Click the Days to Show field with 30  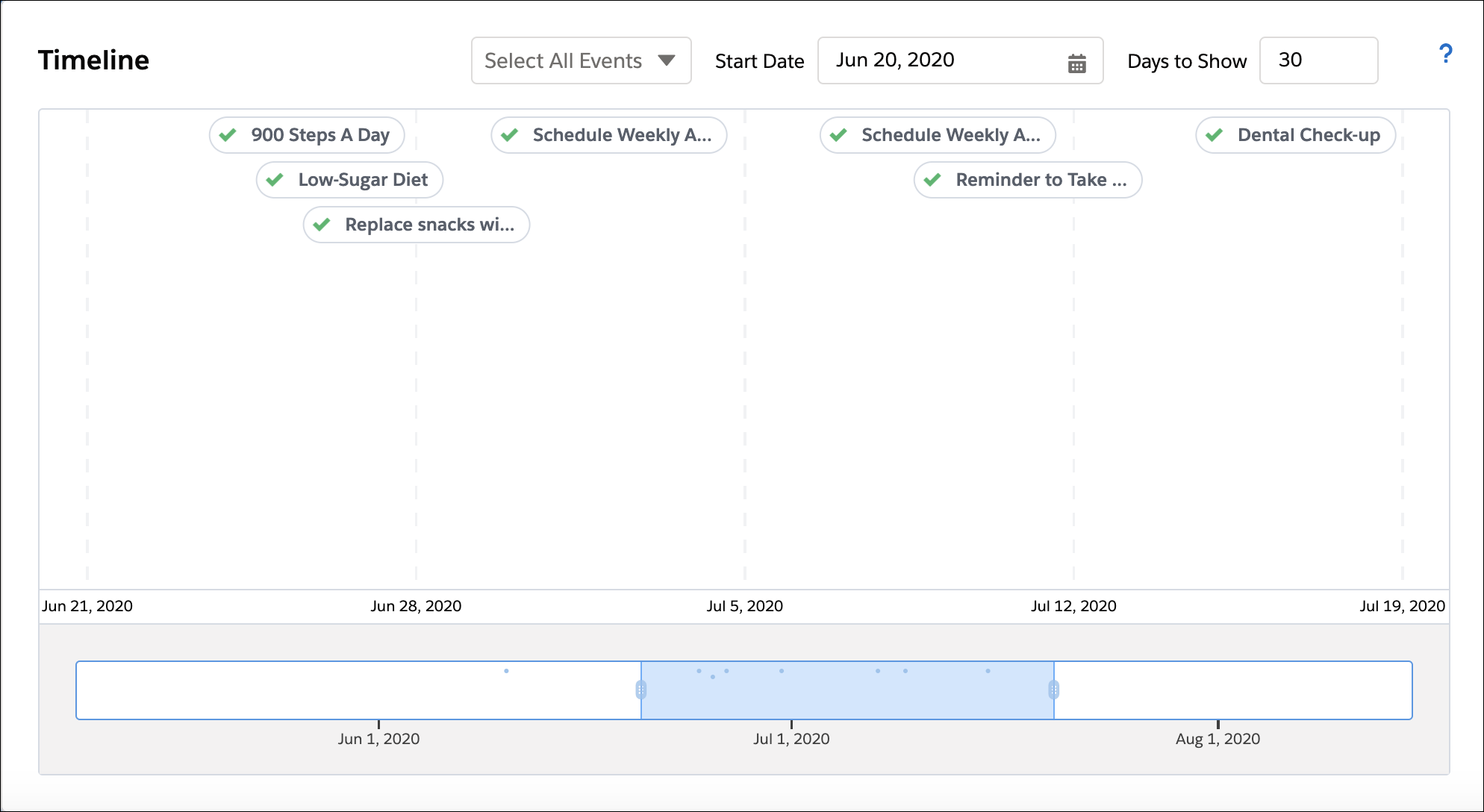point(1318,60)
